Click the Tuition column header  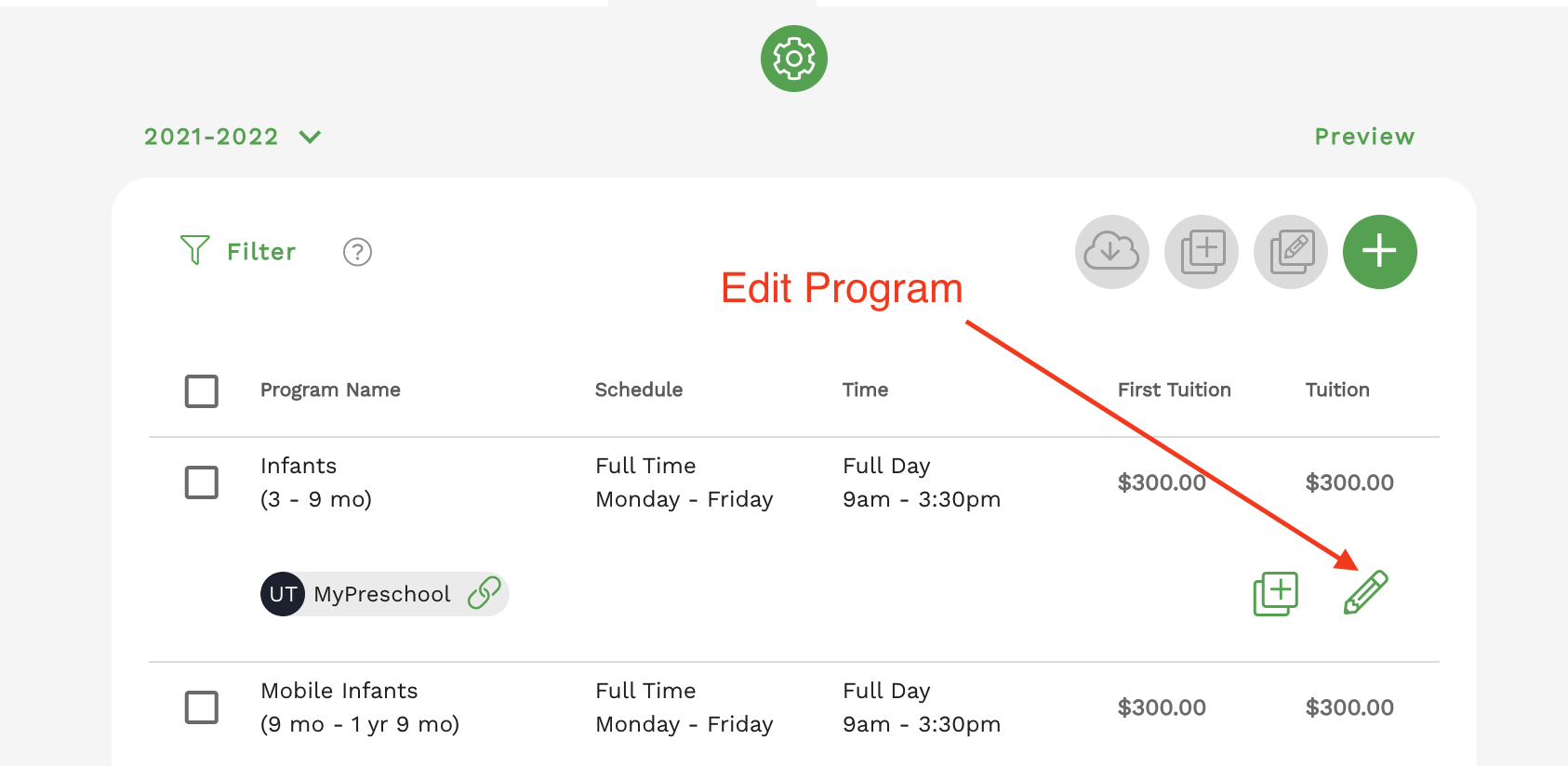click(x=1337, y=390)
